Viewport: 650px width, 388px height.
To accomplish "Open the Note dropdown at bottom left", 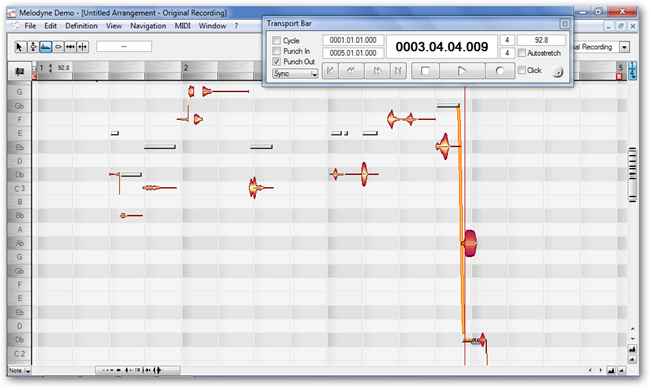I will click(20, 371).
